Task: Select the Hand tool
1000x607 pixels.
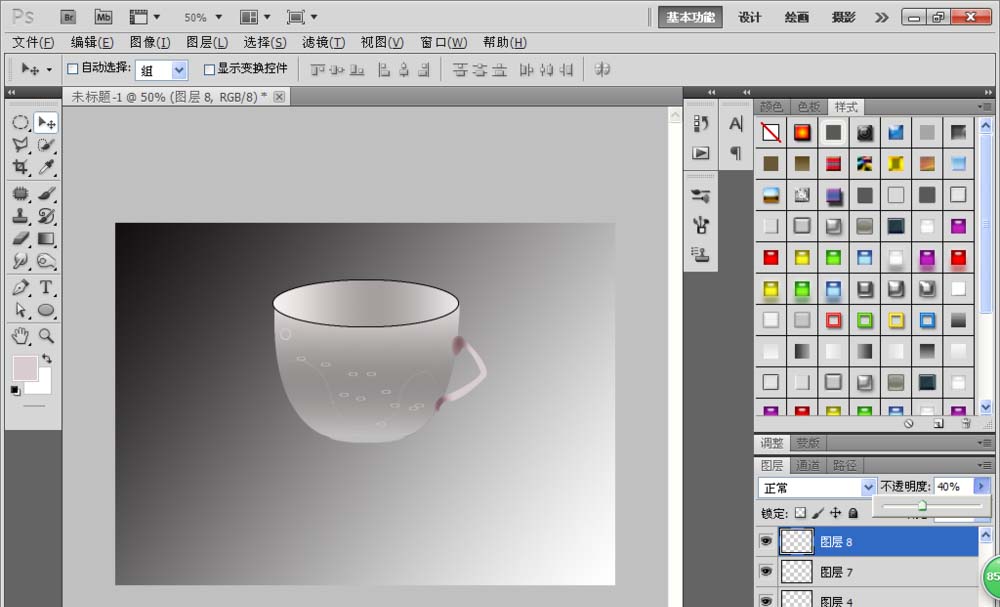Action: (x=22, y=337)
